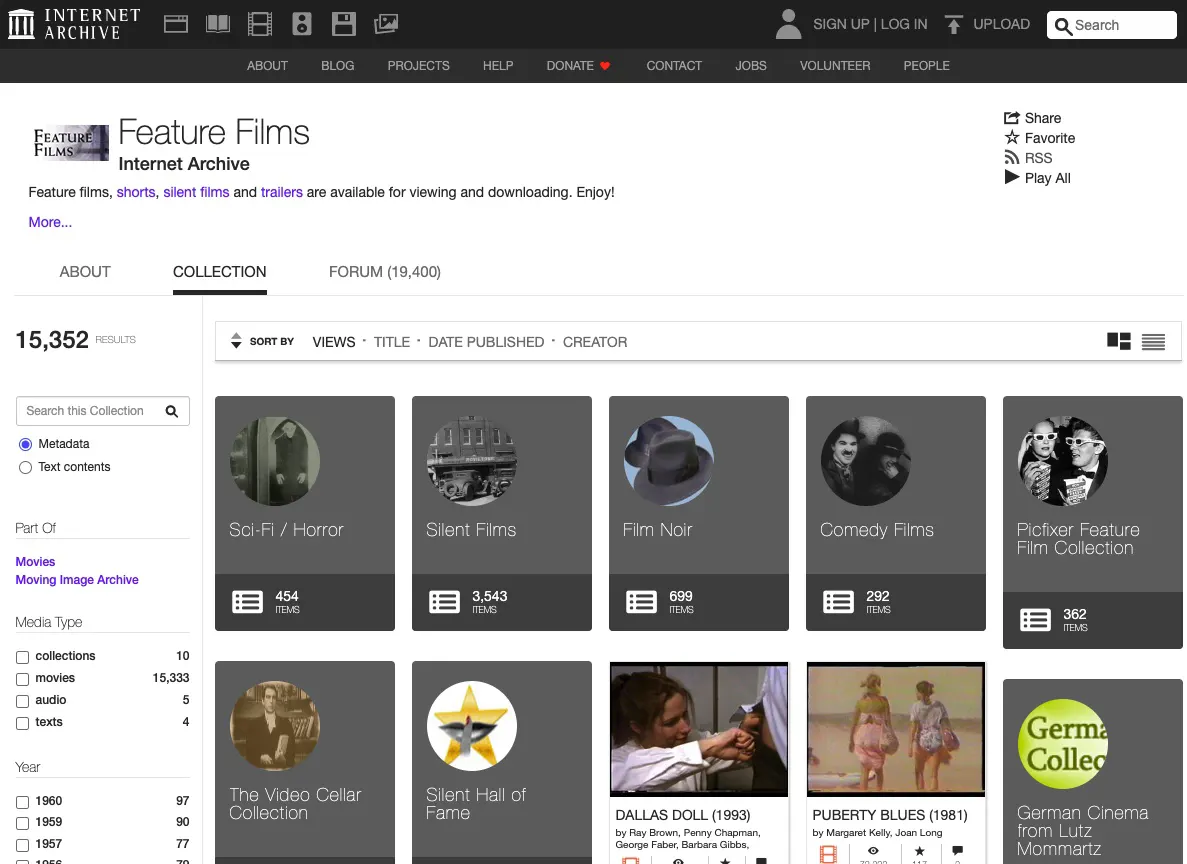Open the Moving Image Archive link
Viewport: 1187px width, 864px height.
pyautogui.click(x=77, y=580)
